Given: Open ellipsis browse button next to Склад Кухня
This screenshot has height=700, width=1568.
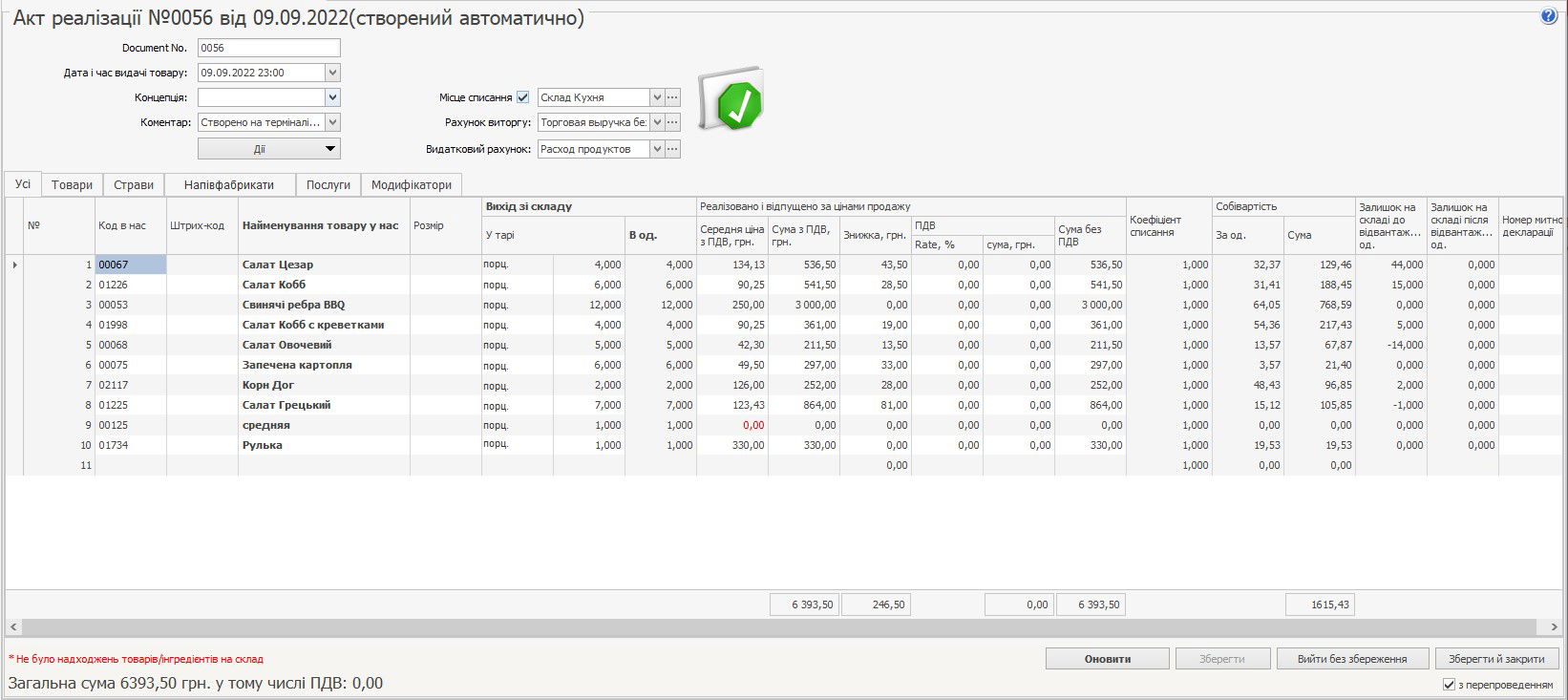Looking at the screenshot, I should pos(672,97).
